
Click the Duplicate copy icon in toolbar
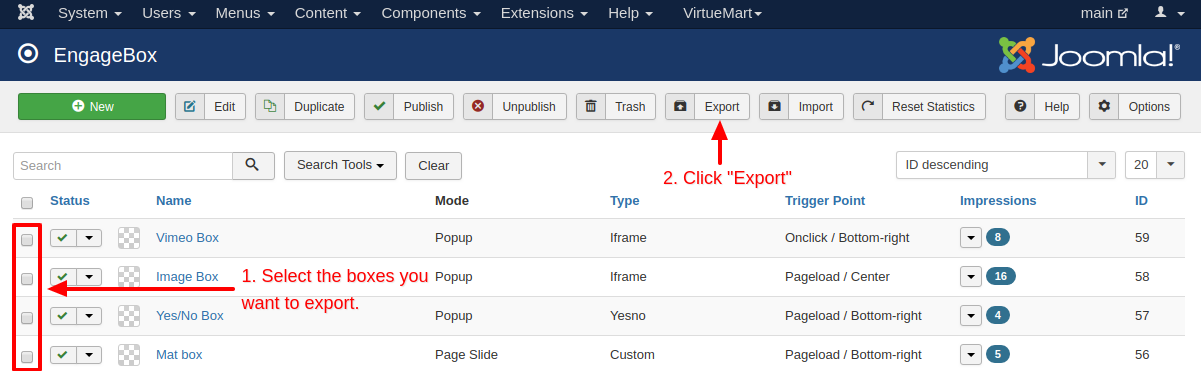pos(270,107)
